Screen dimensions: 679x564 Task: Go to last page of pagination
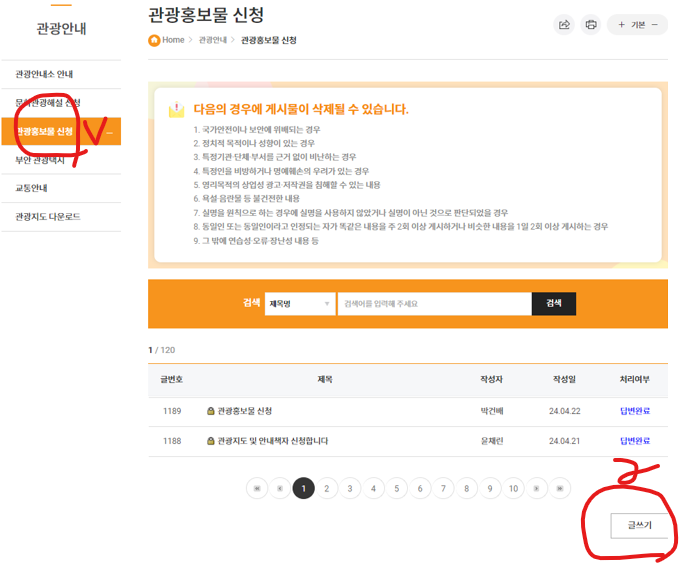click(x=560, y=489)
